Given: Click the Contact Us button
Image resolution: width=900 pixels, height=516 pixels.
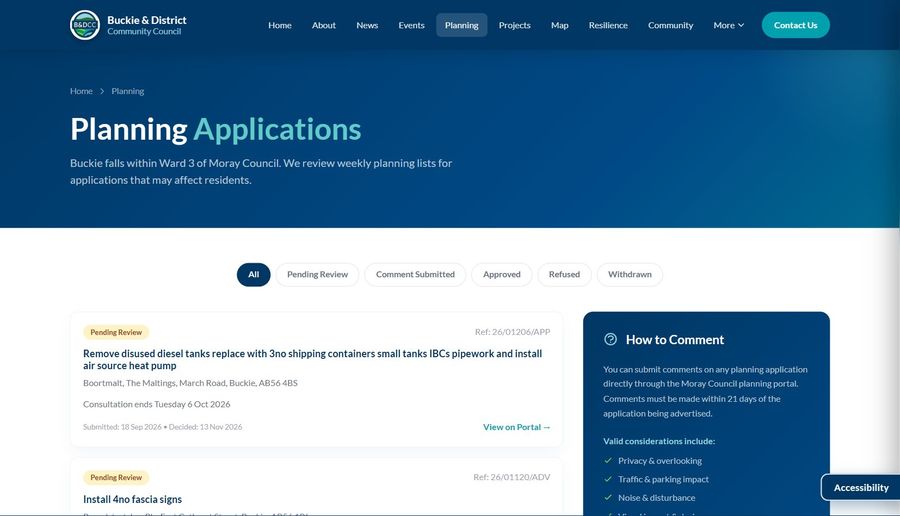Looking at the screenshot, I should click(x=796, y=25).
